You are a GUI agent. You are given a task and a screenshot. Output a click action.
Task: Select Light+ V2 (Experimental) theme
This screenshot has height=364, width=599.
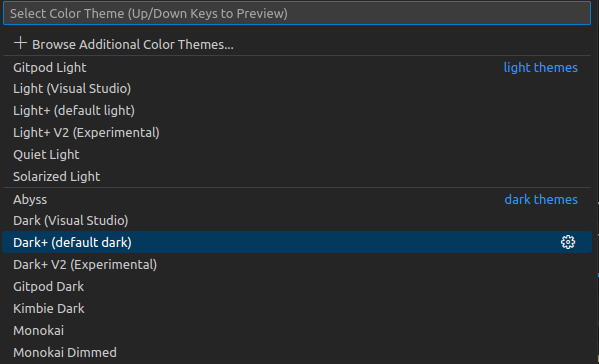(297, 133)
